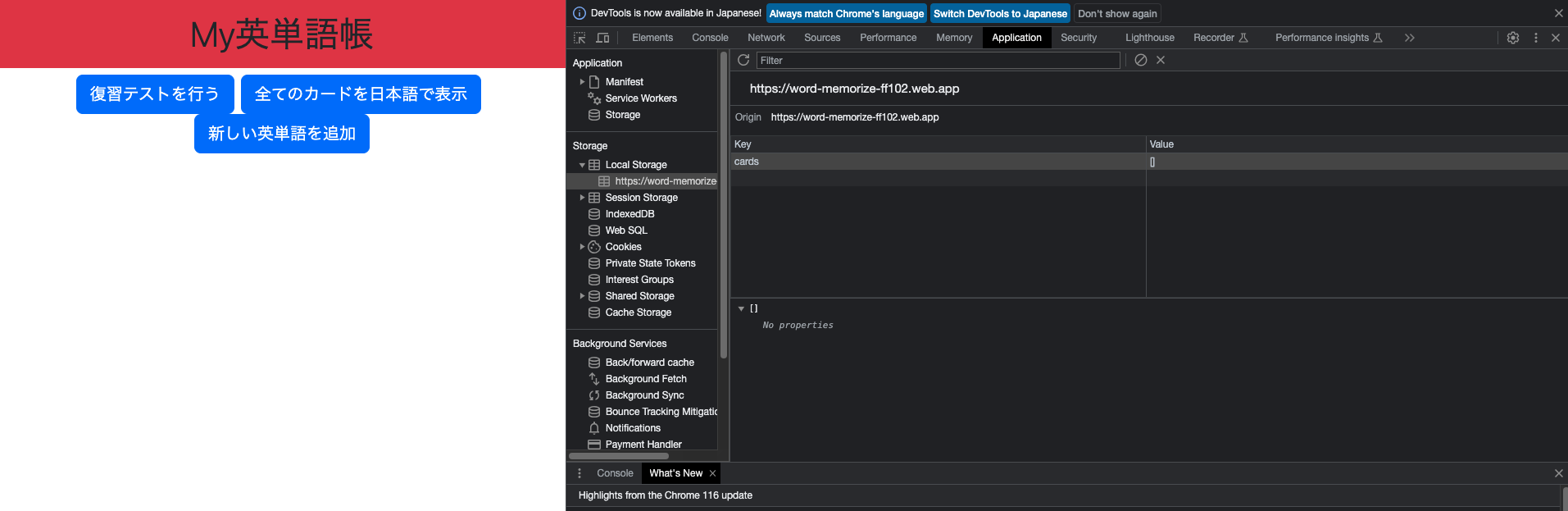The height and width of the screenshot is (511, 1568).
Task: Close the bottom drawer
Action: click(x=1558, y=473)
